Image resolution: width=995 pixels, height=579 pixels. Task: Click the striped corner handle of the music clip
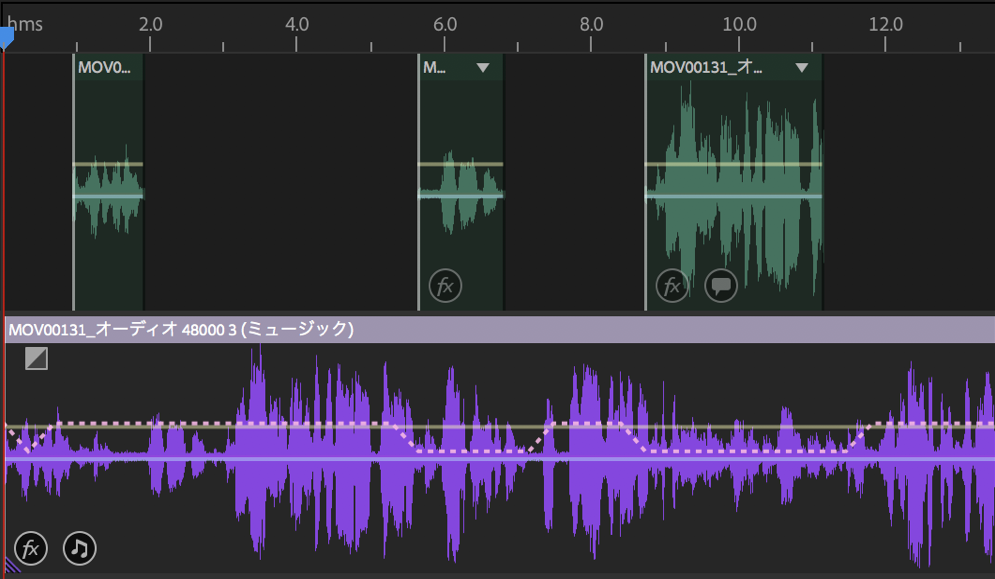(x=13, y=566)
